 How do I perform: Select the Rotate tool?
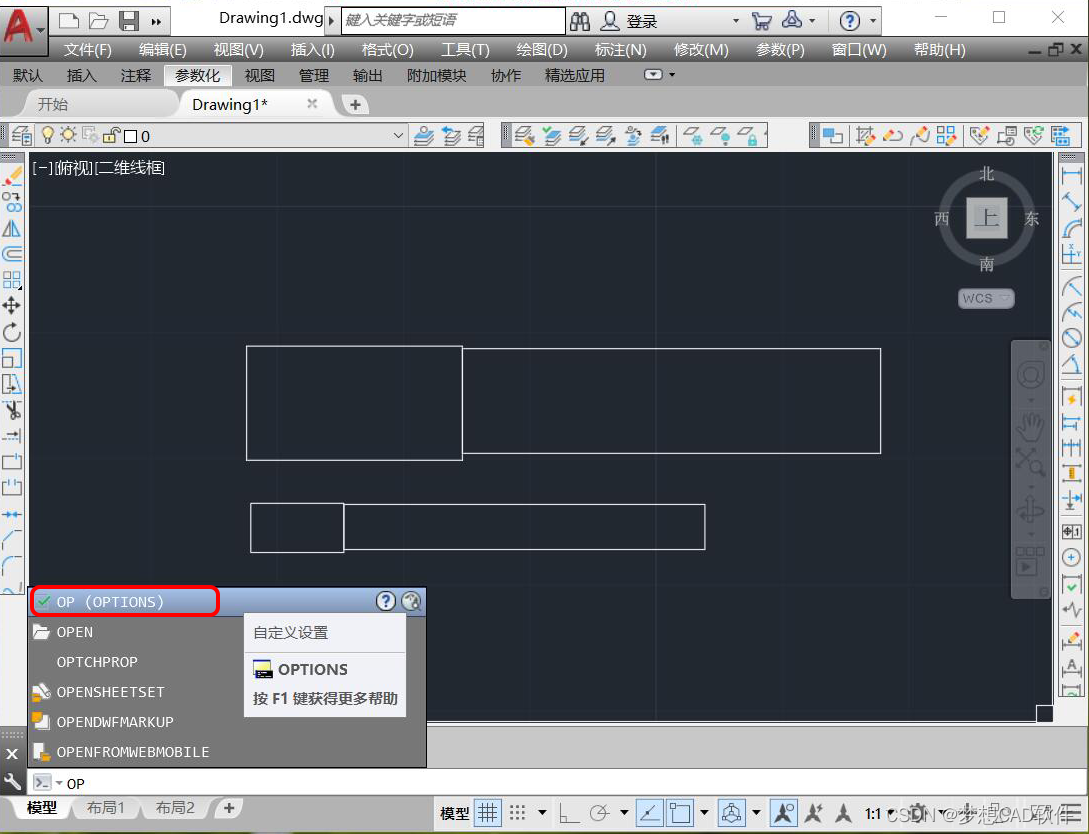[x=12, y=332]
